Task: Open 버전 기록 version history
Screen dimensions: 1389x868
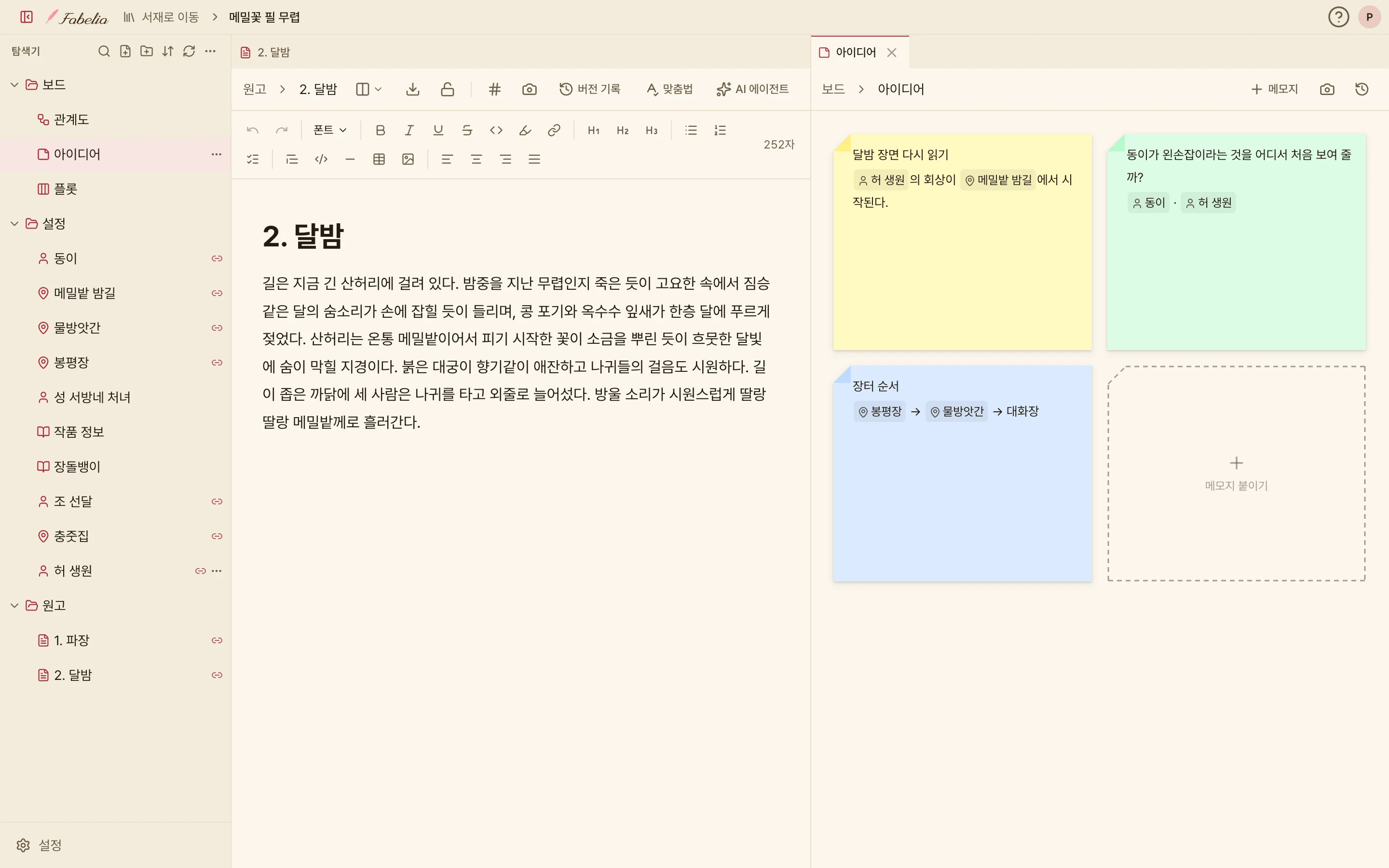Action: [590, 89]
